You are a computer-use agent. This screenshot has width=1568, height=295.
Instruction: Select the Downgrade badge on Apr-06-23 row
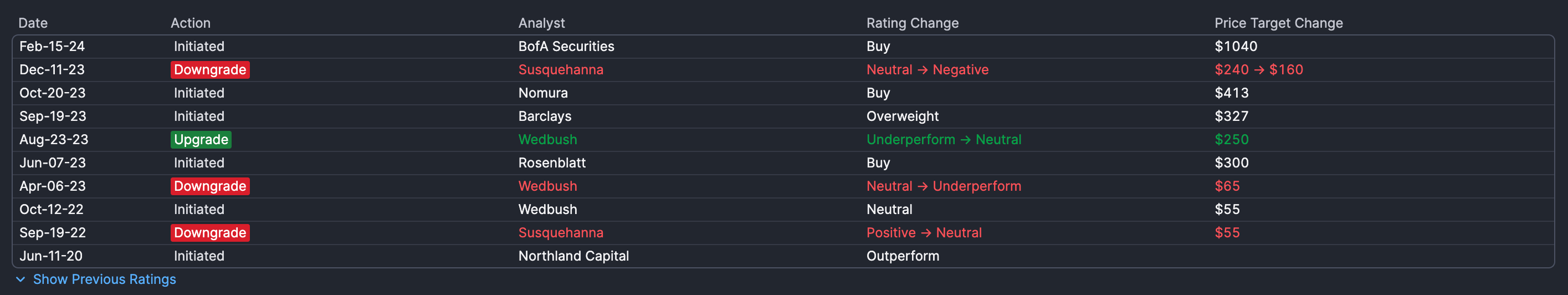click(210, 186)
